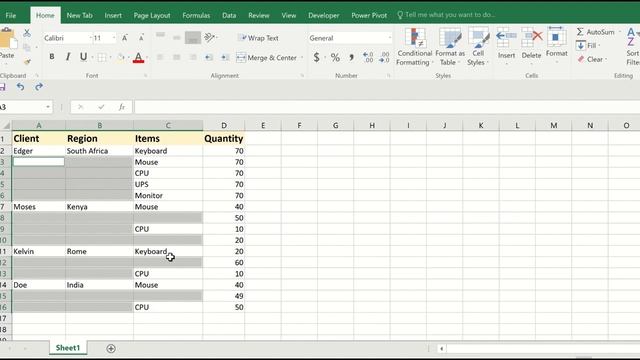The width and height of the screenshot is (640, 360).
Task: Decrease font size with the smaller A icon
Action: point(141,38)
